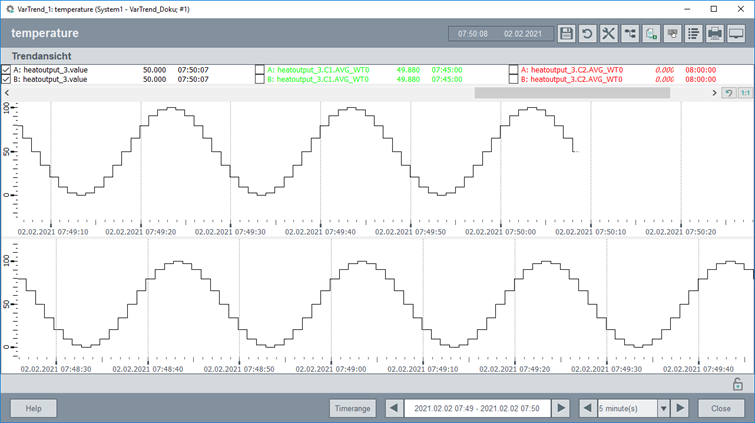Viewport: 755px width, 423px height.
Task: Click the horizontal scrollbar thumb in legend
Action: pos(571,93)
